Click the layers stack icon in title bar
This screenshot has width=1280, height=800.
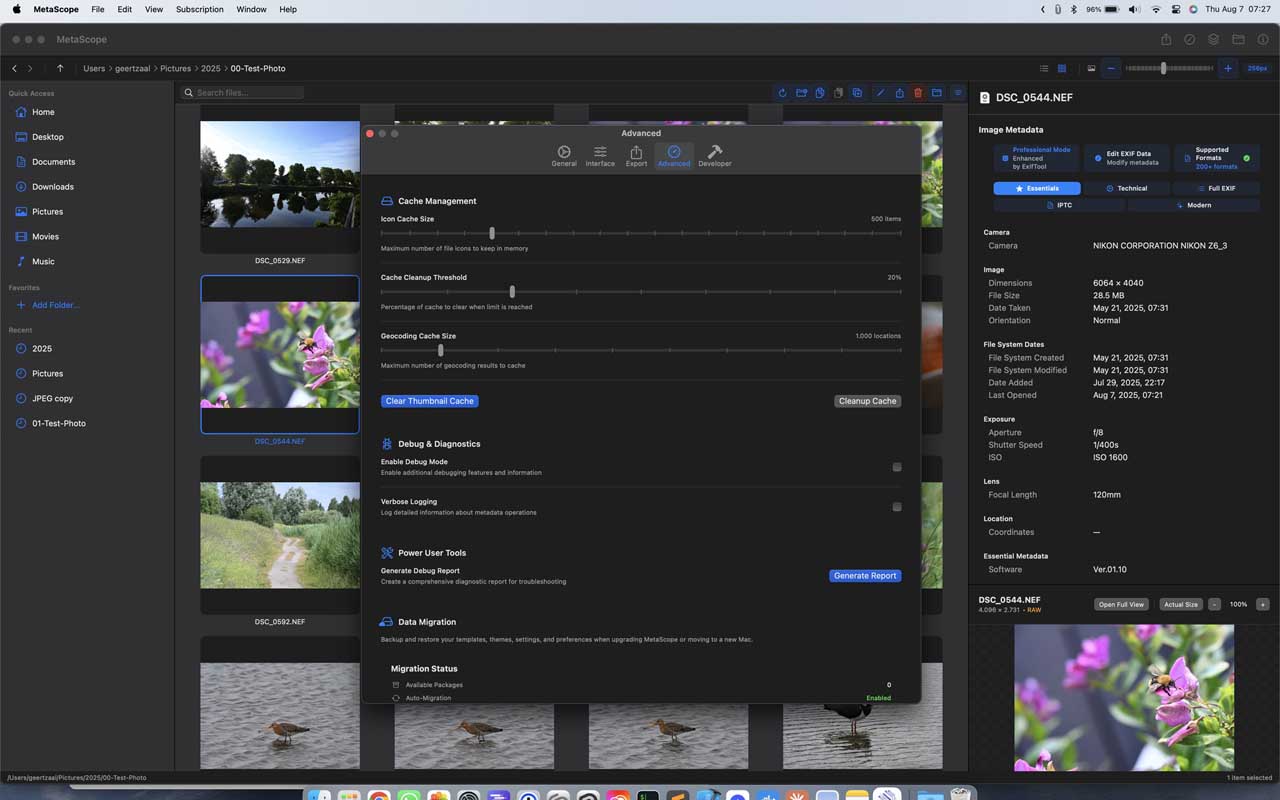[x=1214, y=40]
